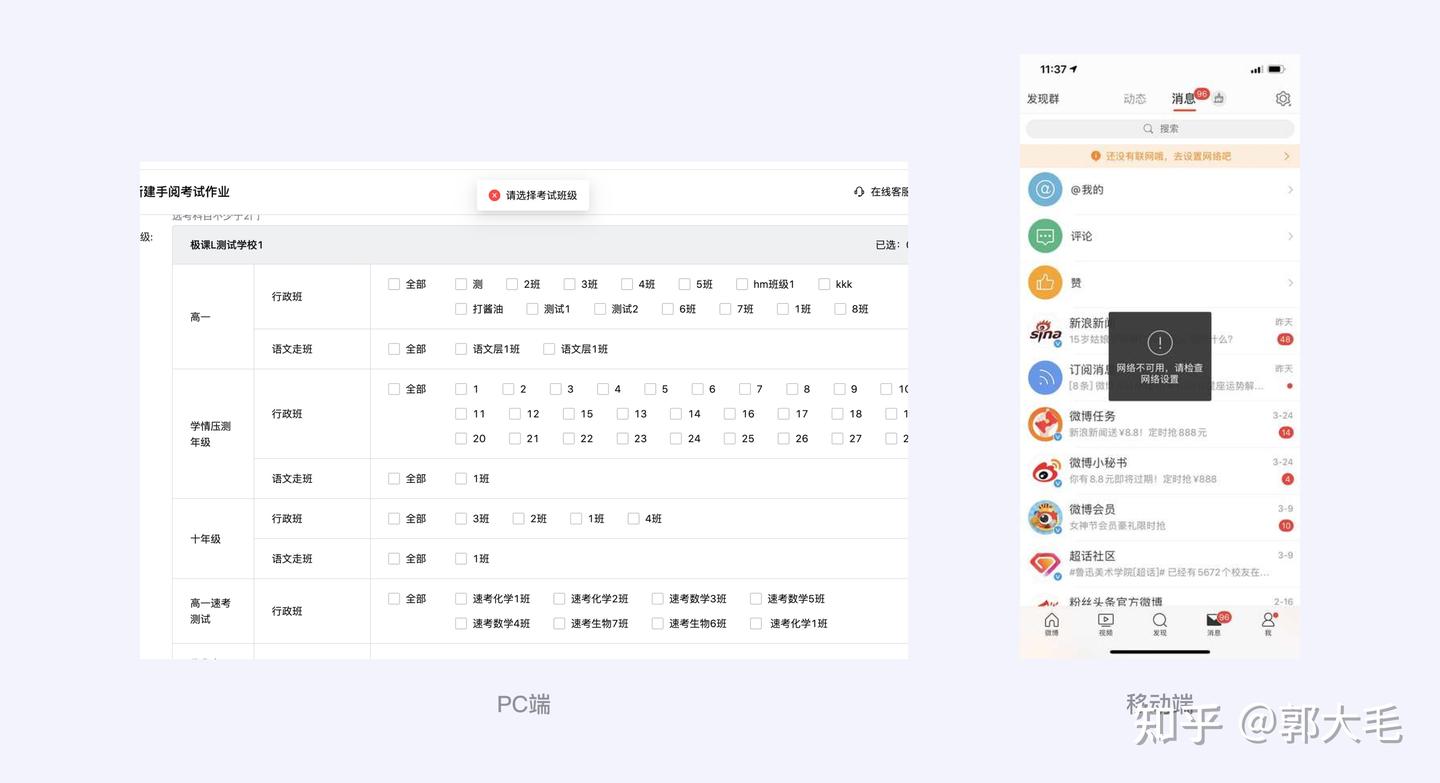Go to 视频 in bottom bar
The width and height of the screenshot is (1440, 783).
click(1105, 624)
